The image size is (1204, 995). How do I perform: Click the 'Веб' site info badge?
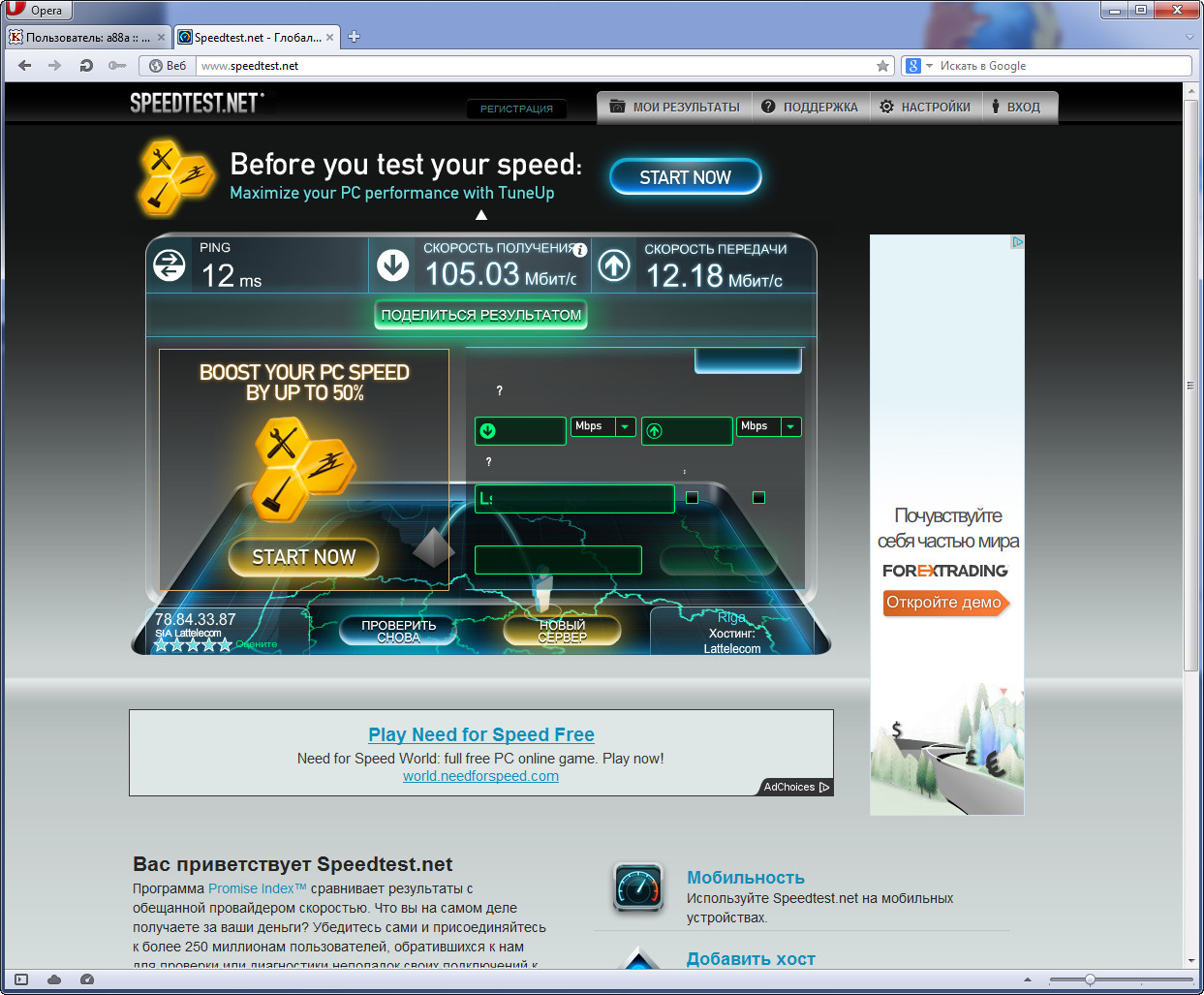(x=168, y=66)
